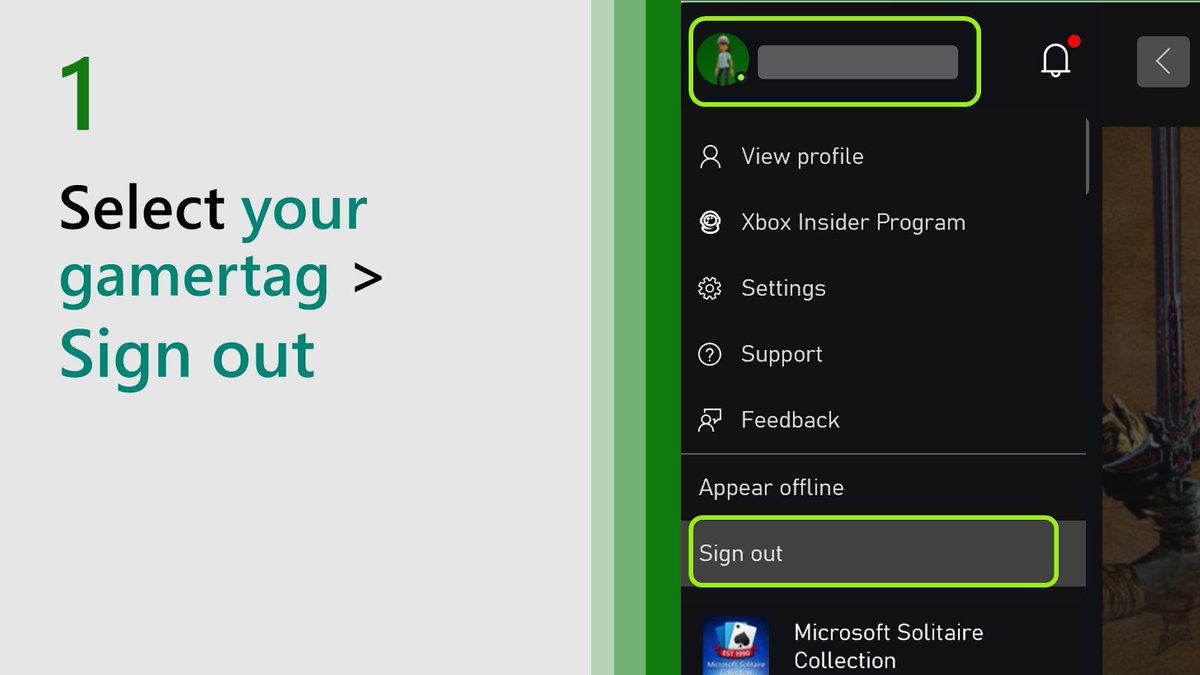1200x675 pixels.
Task: Click the game artwork behind the menu
Action: (x=1150, y=400)
